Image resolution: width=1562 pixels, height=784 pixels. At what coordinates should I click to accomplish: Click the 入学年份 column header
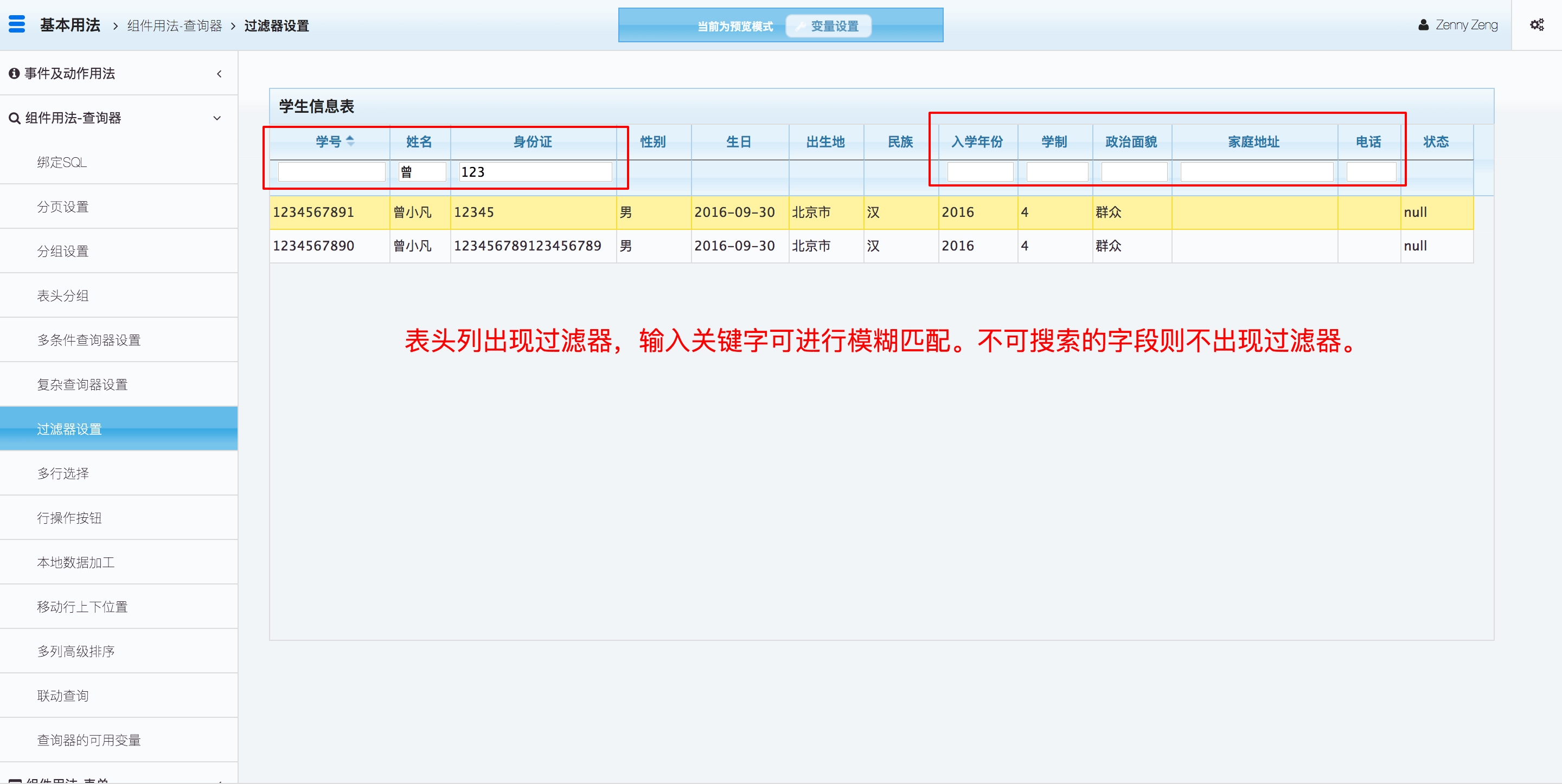[x=977, y=142]
